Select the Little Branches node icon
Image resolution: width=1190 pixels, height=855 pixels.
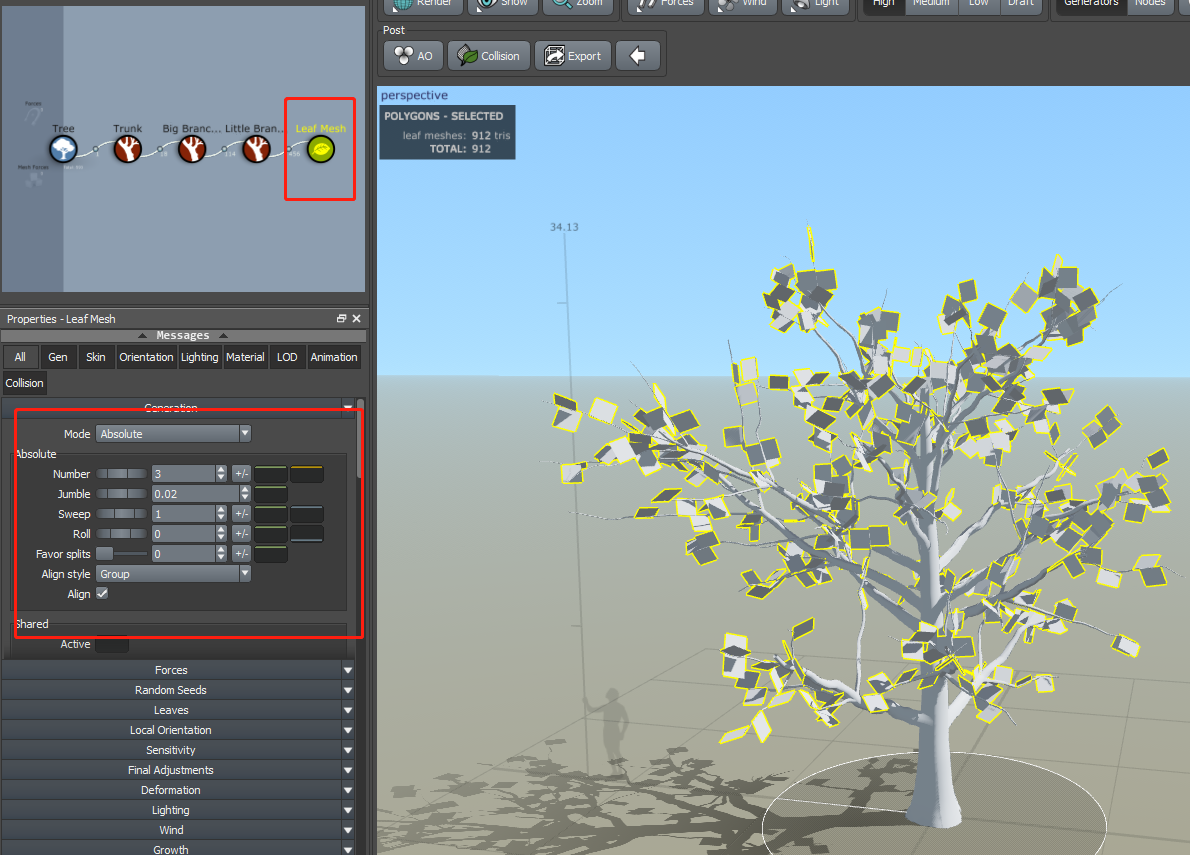[x=257, y=149]
